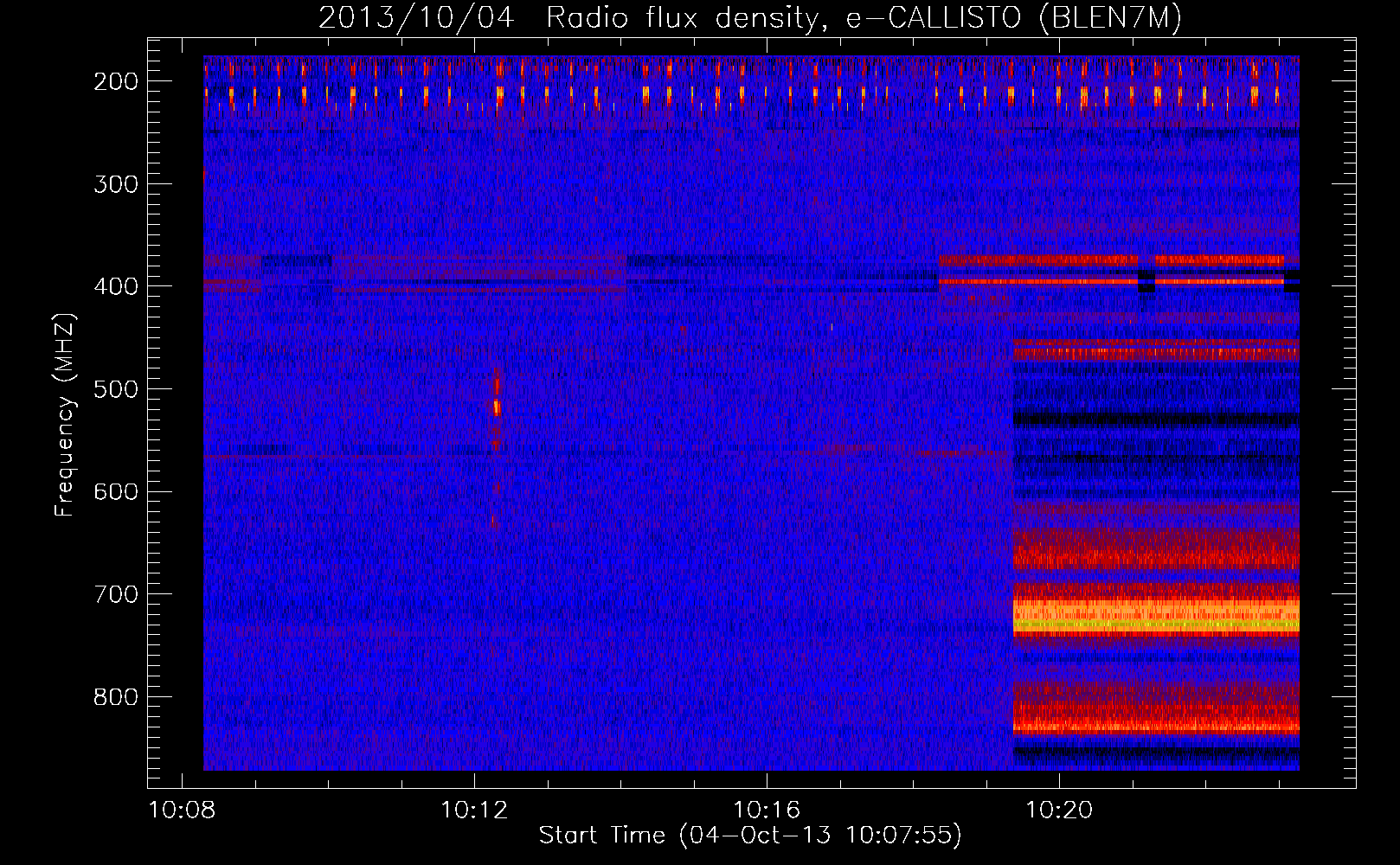Click the bright yellow band near 720 MHz
This screenshot has height=865, width=1400.
coord(1156,617)
